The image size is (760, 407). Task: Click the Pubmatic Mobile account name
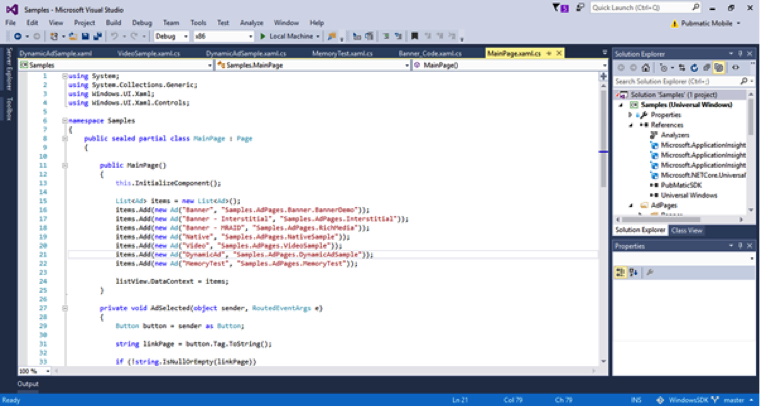click(708, 23)
